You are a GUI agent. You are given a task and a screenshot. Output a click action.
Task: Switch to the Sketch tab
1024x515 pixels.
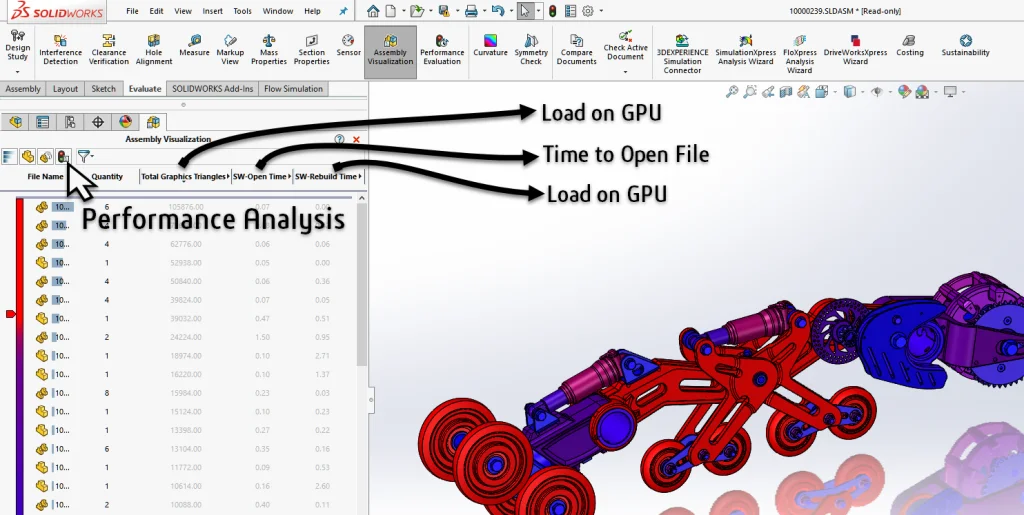tap(103, 89)
